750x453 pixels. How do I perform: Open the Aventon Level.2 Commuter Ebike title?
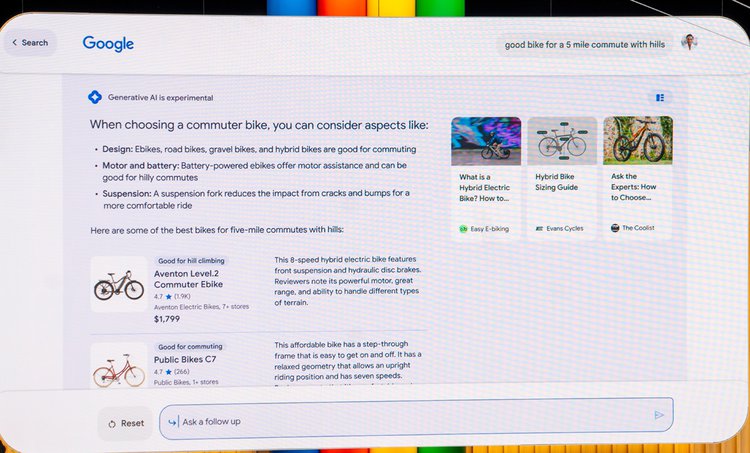click(188, 278)
